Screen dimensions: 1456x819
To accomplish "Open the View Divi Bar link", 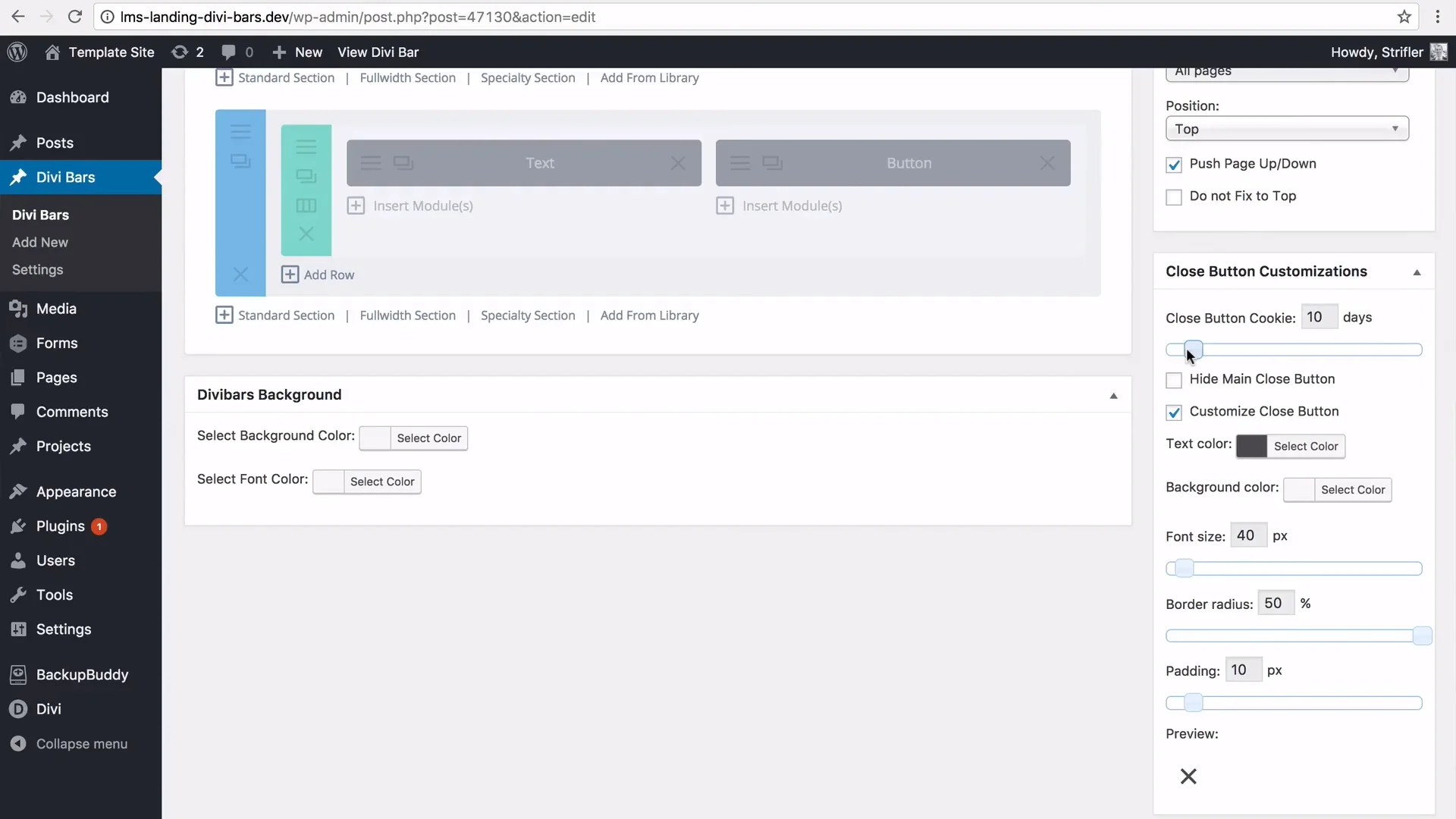I will (x=378, y=52).
